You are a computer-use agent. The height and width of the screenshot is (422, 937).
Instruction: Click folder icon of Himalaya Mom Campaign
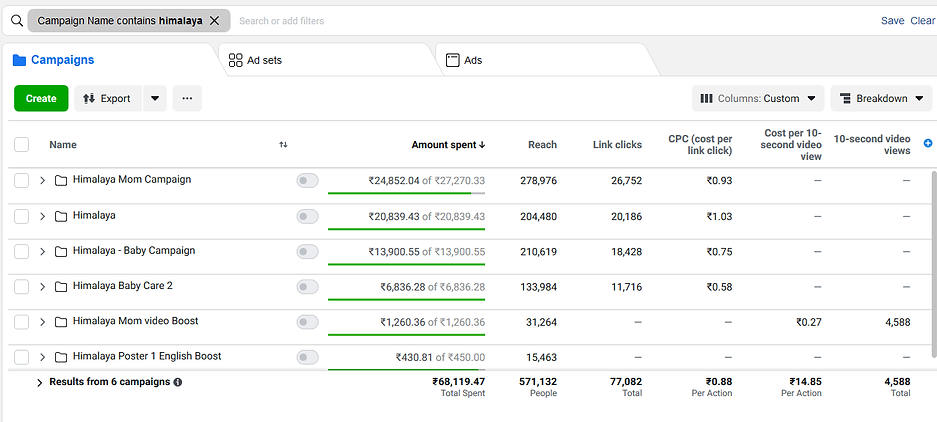(61, 180)
